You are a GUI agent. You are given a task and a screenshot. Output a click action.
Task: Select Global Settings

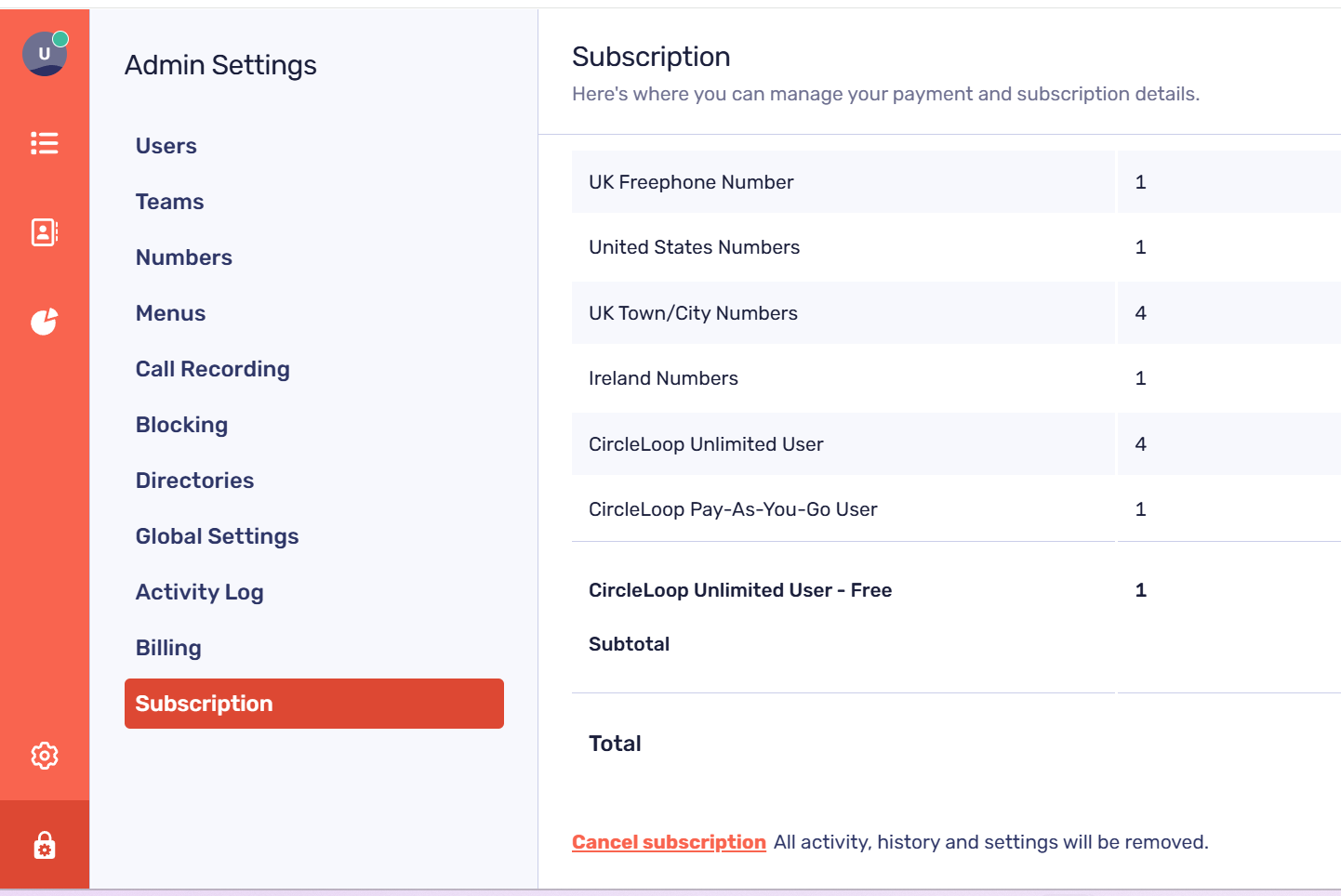[x=217, y=535]
